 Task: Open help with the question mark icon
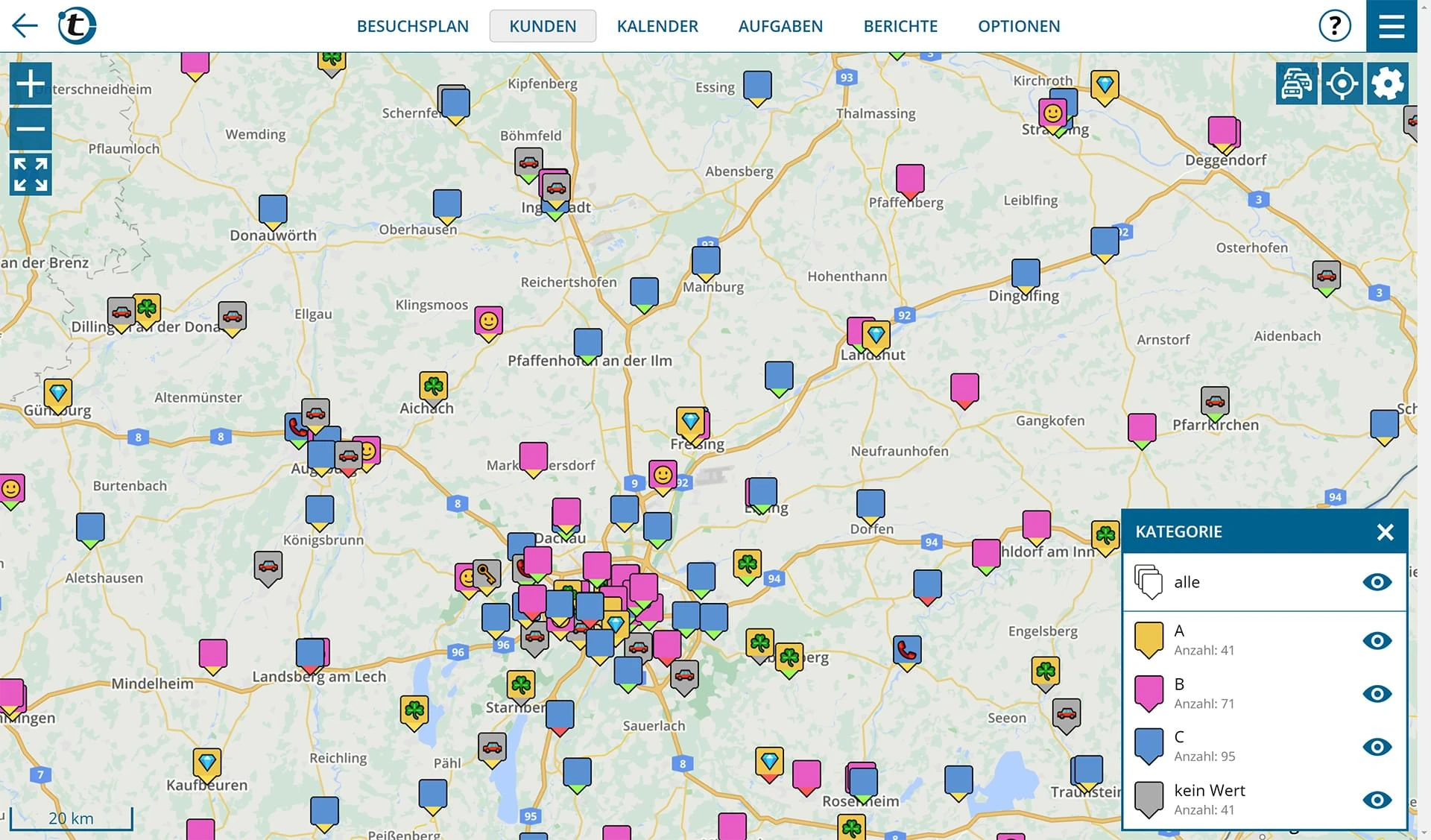(x=1334, y=26)
